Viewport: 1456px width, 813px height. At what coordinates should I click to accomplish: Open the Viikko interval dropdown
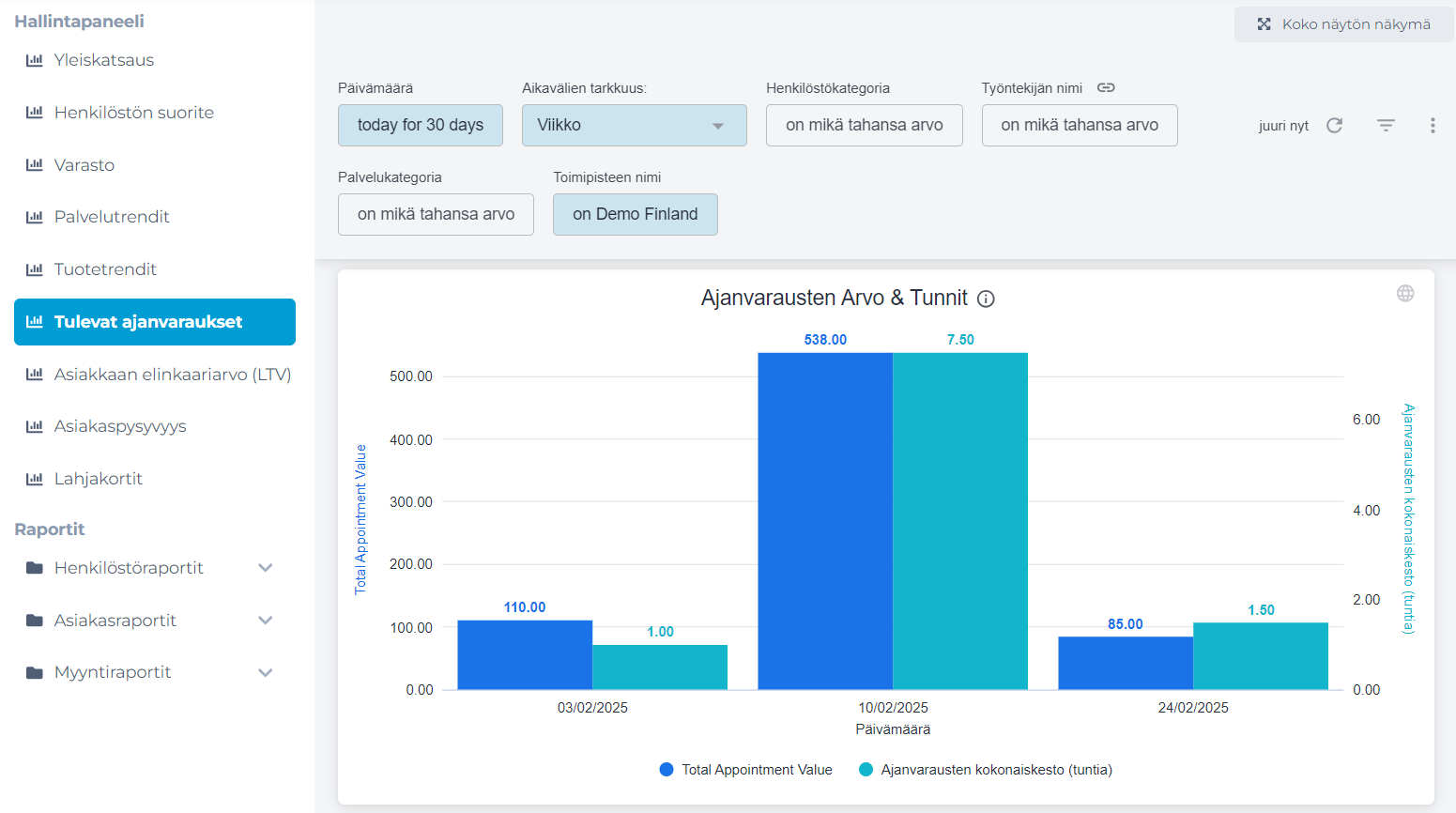tap(635, 125)
